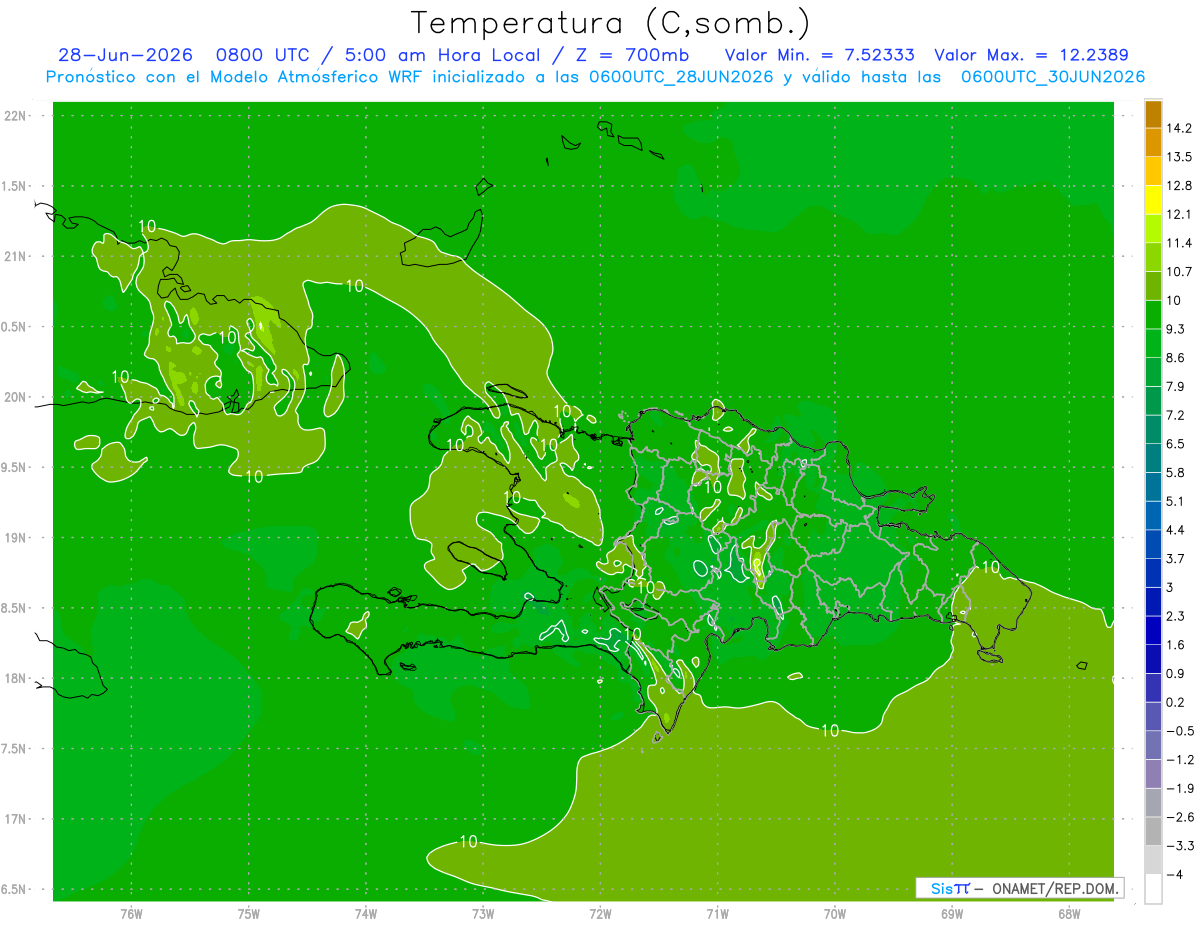This screenshot has width=1200, height=927.
Task: Select the "Valor Min. = 7.52333" text
Action: [819, 55]
